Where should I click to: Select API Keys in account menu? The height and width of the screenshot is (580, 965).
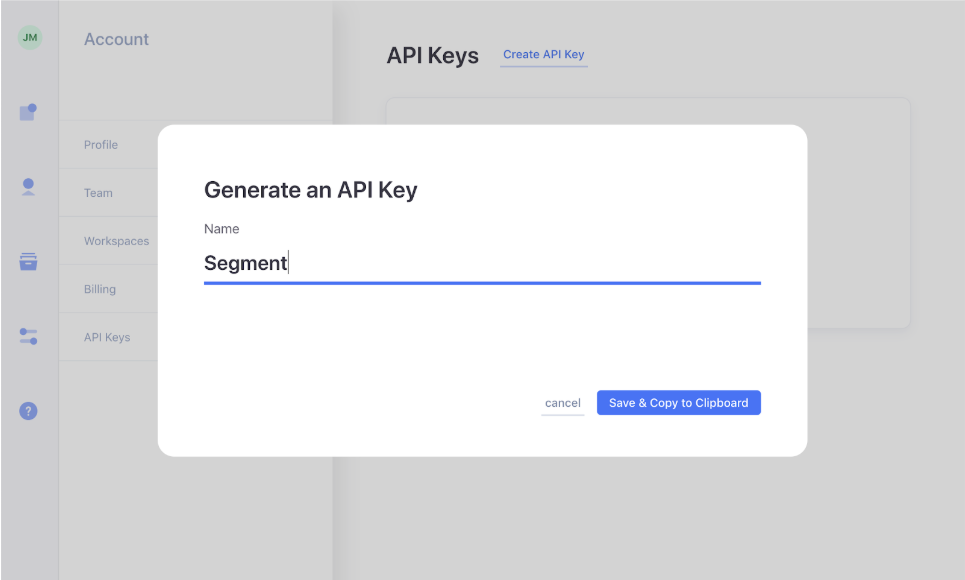click(x=107, y=337)
